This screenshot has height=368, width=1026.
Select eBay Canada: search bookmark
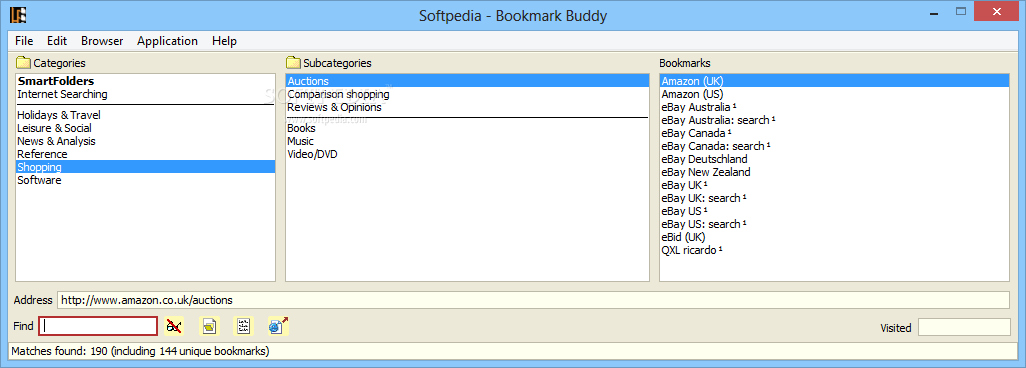coord(834,146)
